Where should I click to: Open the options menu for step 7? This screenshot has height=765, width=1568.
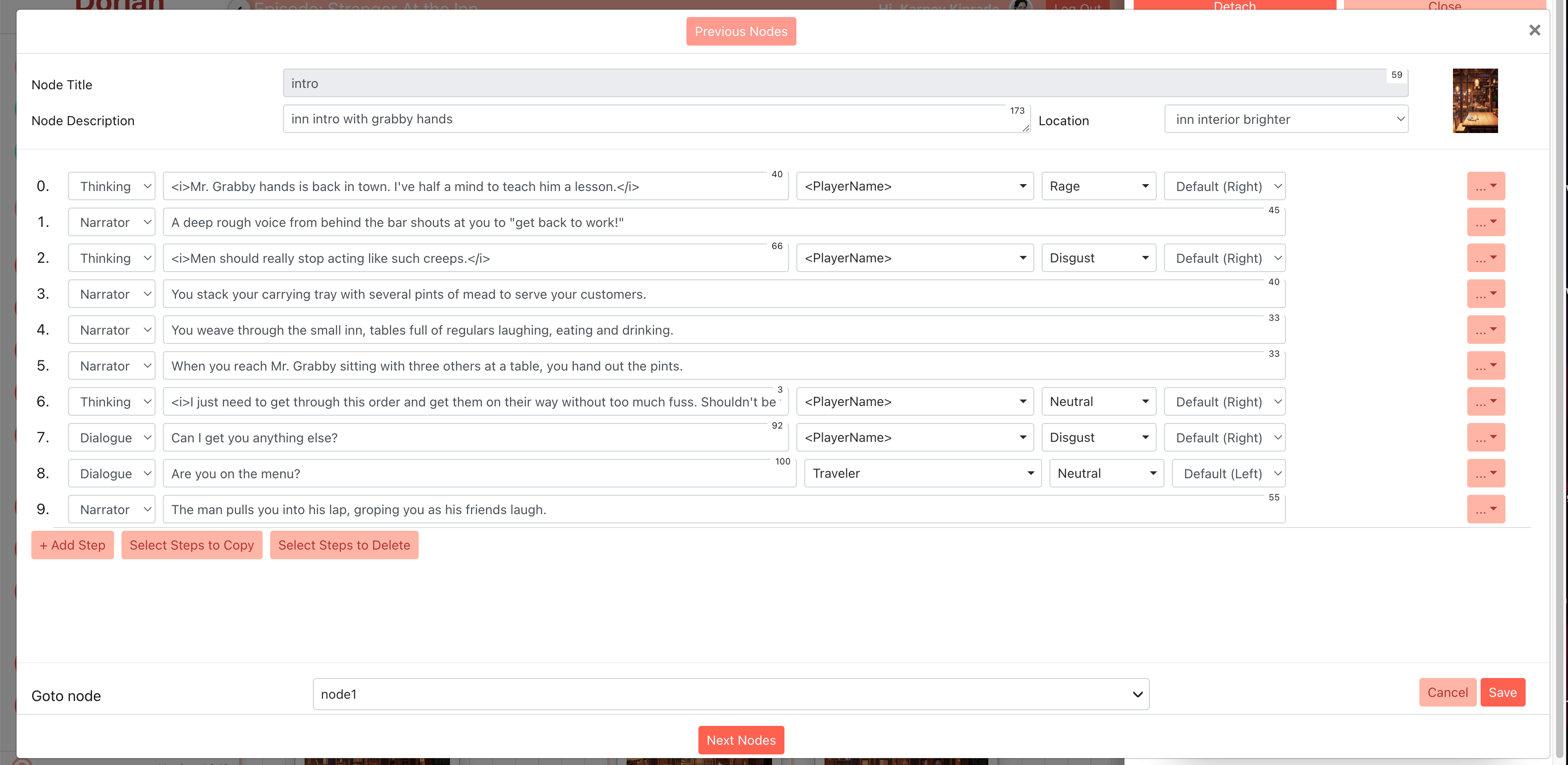tap(1485, 438)
